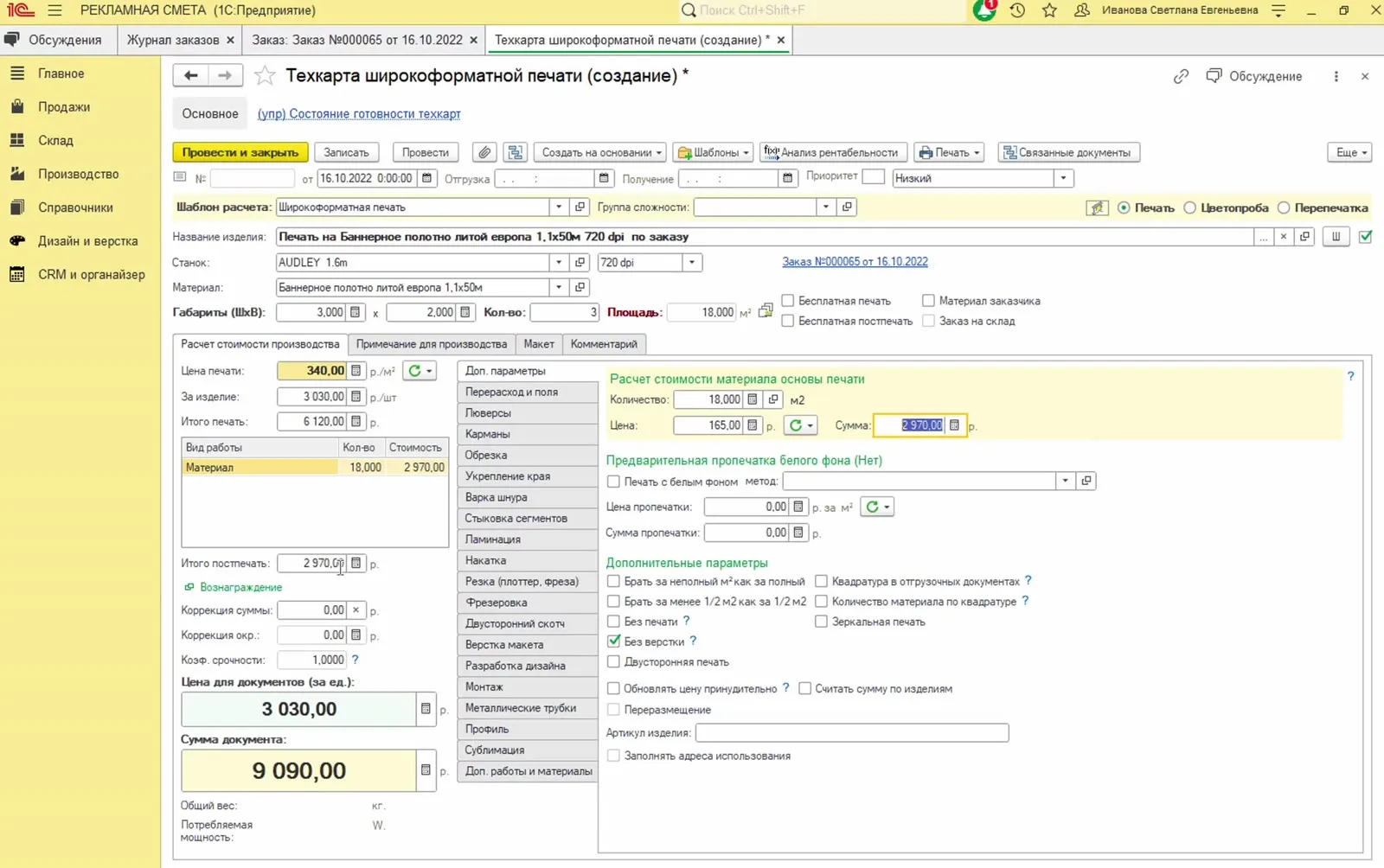Click the Поиск search field
This screenshot has width=1384, height=868.
[x=822, y=10]
